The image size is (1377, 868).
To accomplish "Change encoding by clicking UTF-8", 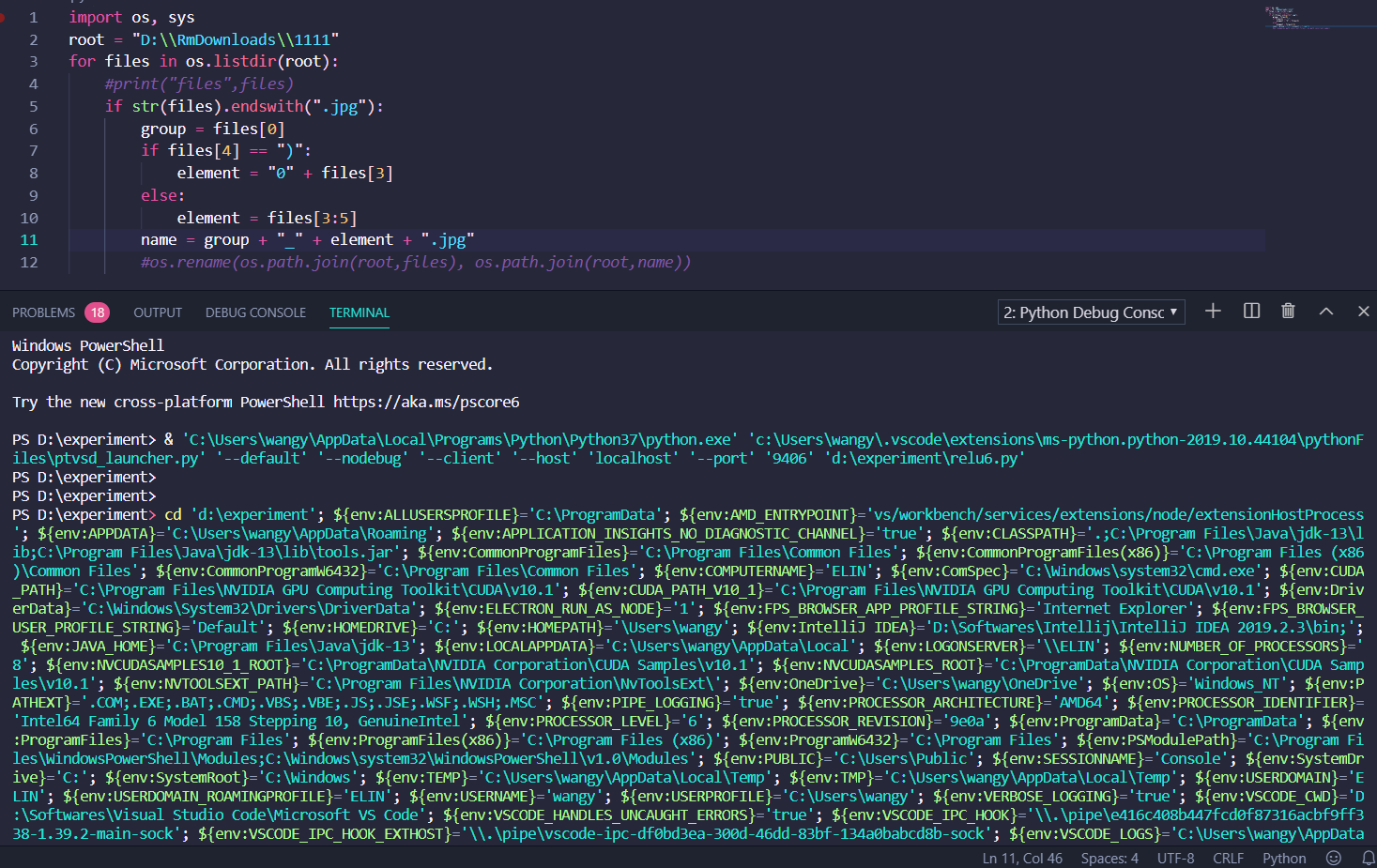I will (1175, 857).
